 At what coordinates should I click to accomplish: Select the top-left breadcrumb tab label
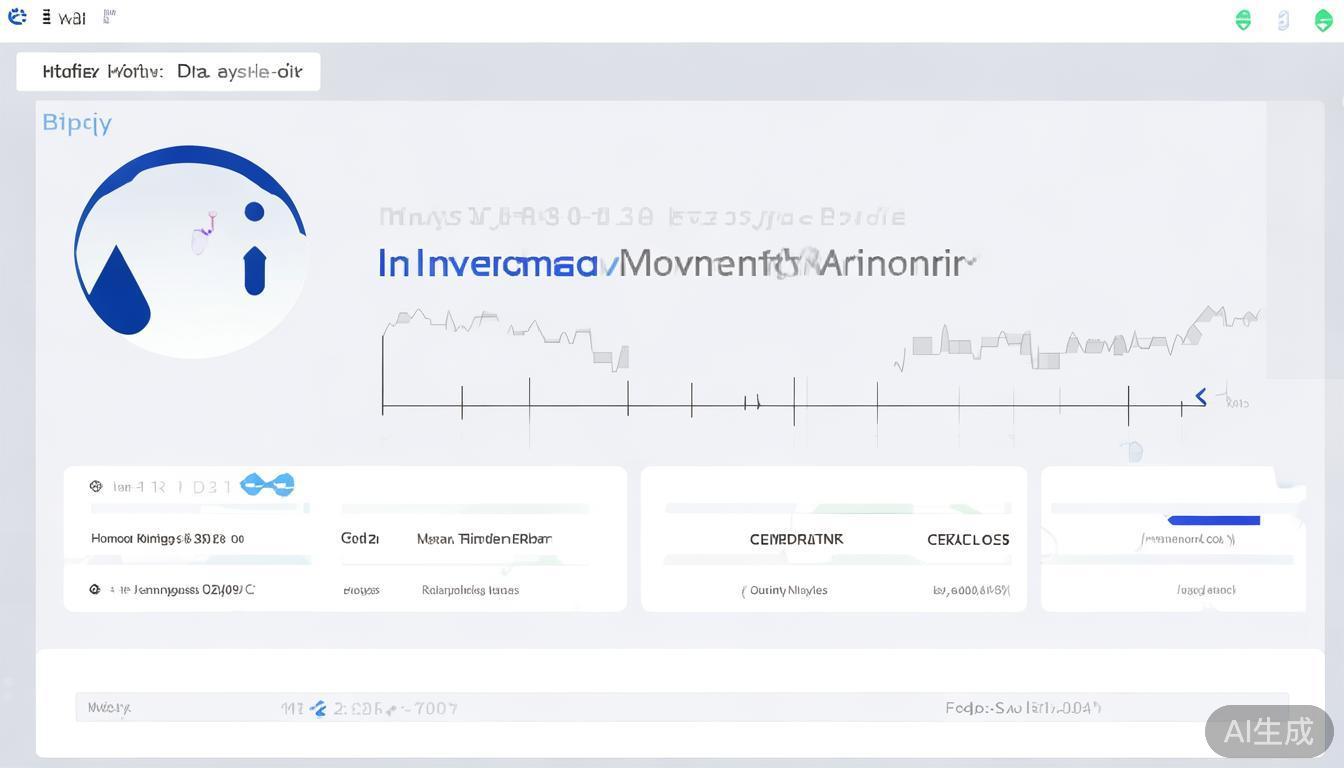pos(168,72)
